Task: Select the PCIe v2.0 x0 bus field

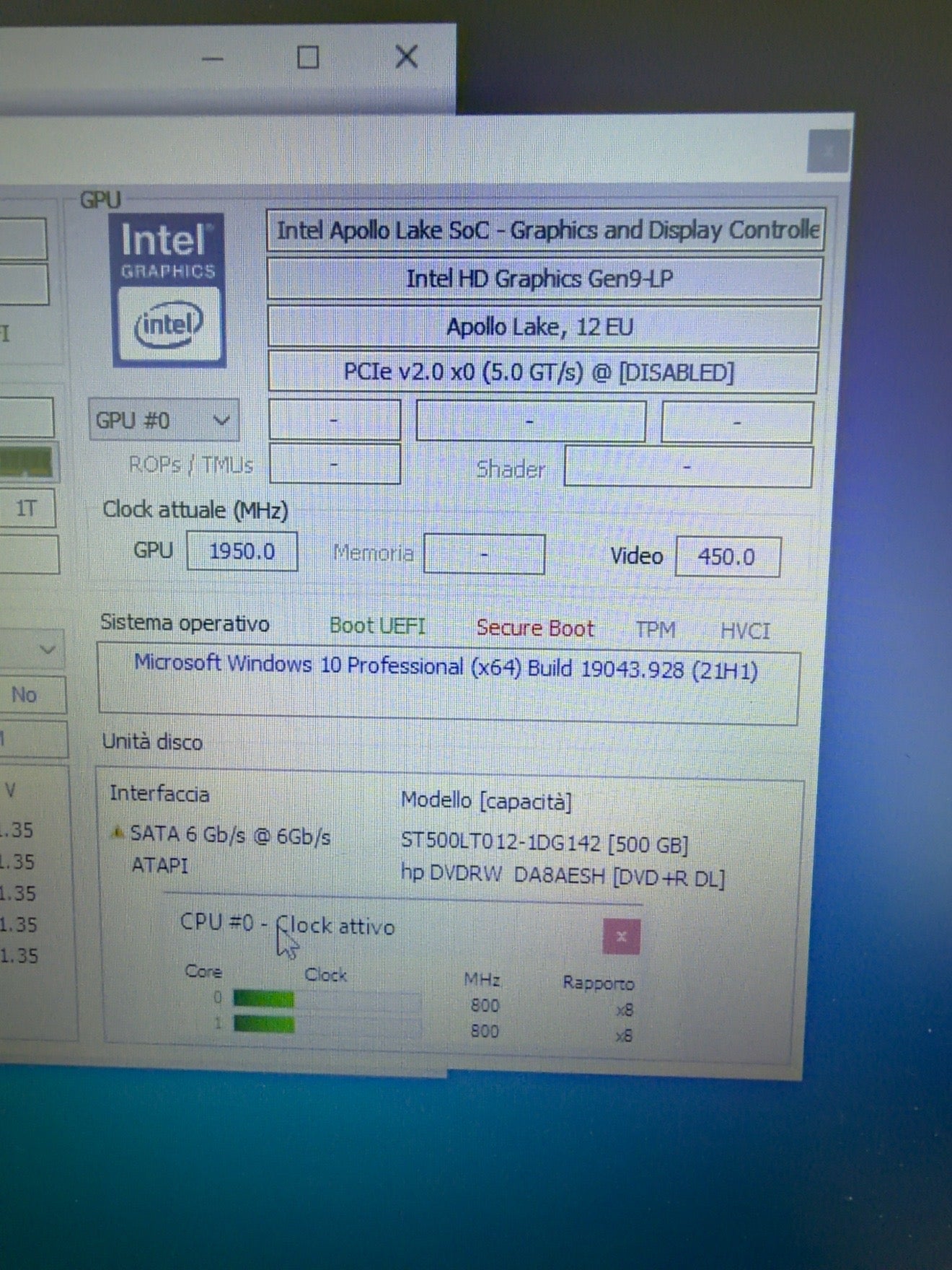Action: pyautogui.click(x=542, y=372)
